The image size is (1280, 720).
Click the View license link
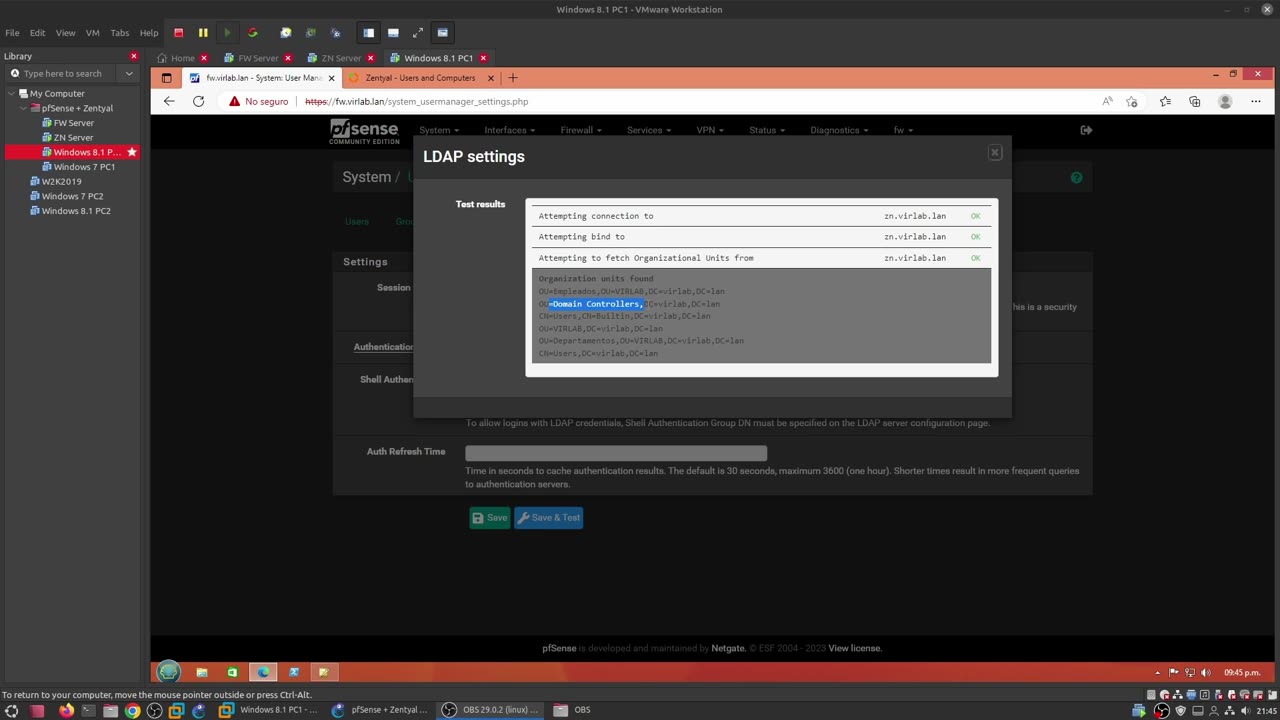pyautogui.click(x=854, y=648)
